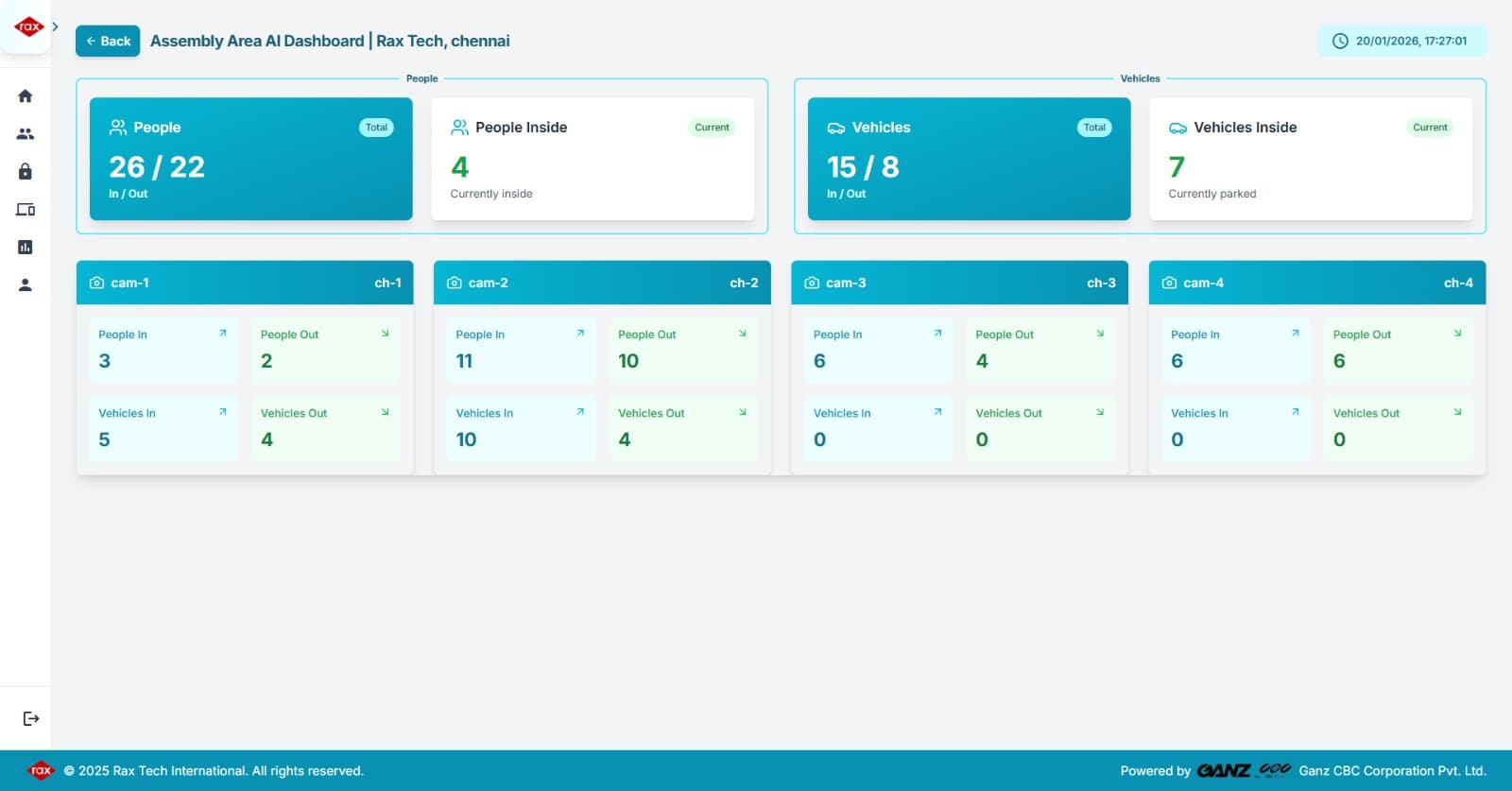Select the lock icon in sidebar
Viewport: 1512px width, 791px height.
26,171
